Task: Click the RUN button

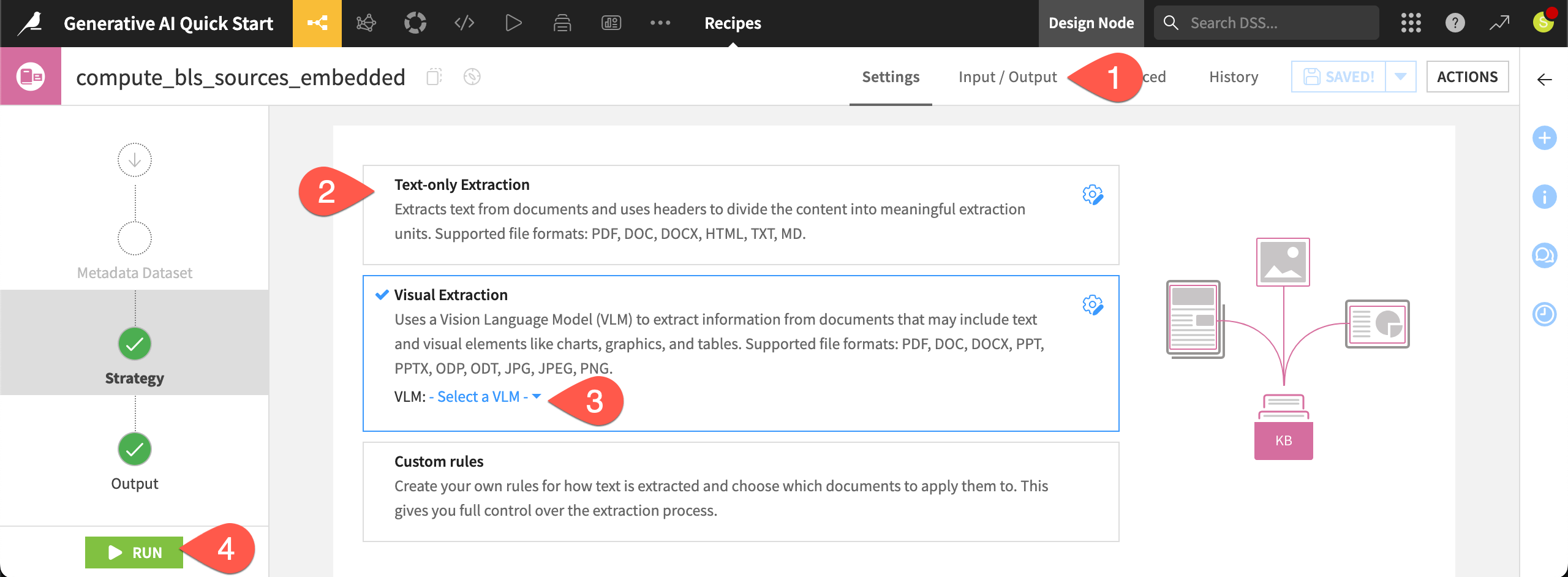Action: [x=134, y=552]
